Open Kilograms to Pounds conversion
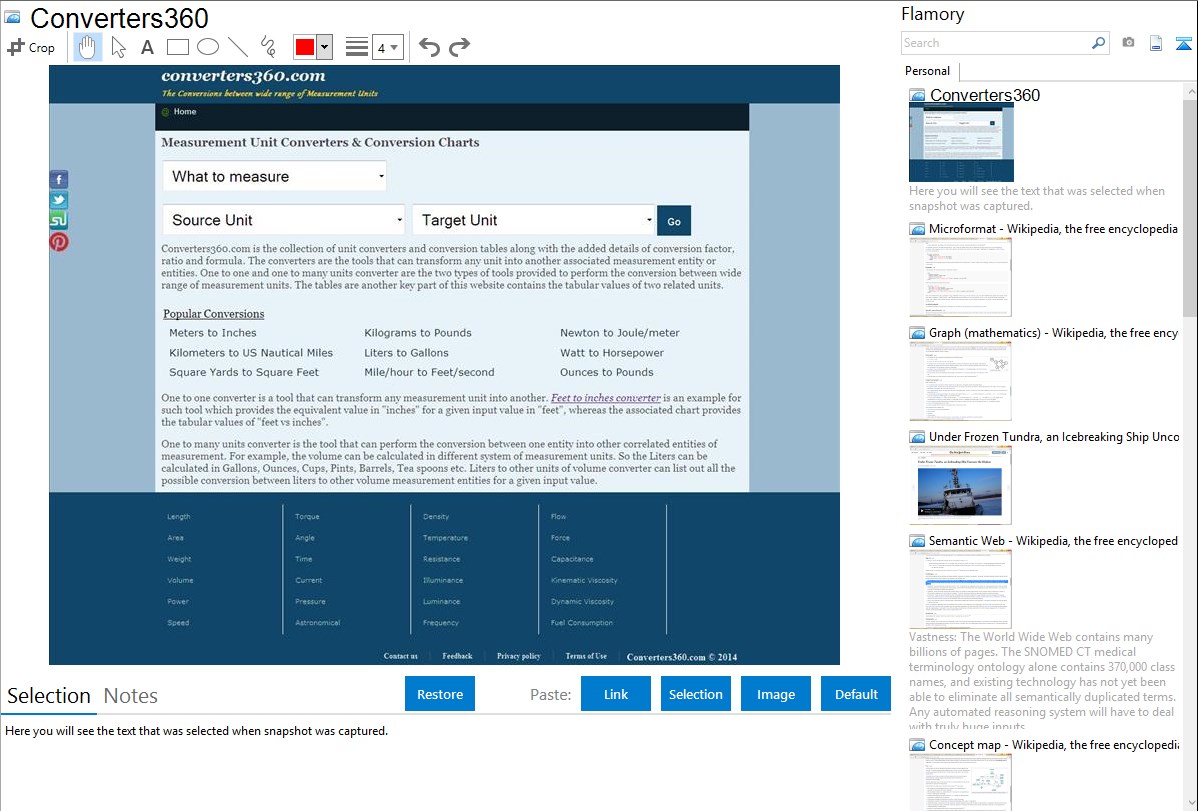1198x811 pixels. point(418,333)
